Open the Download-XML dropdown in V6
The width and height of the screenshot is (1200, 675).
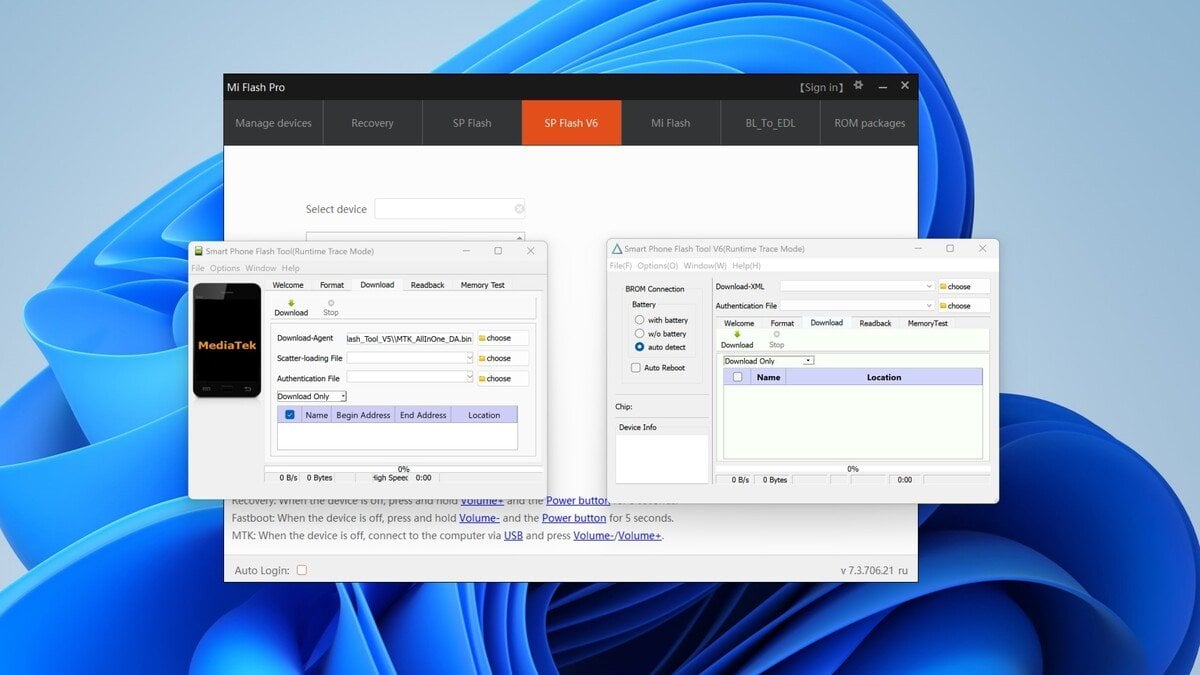929,286
